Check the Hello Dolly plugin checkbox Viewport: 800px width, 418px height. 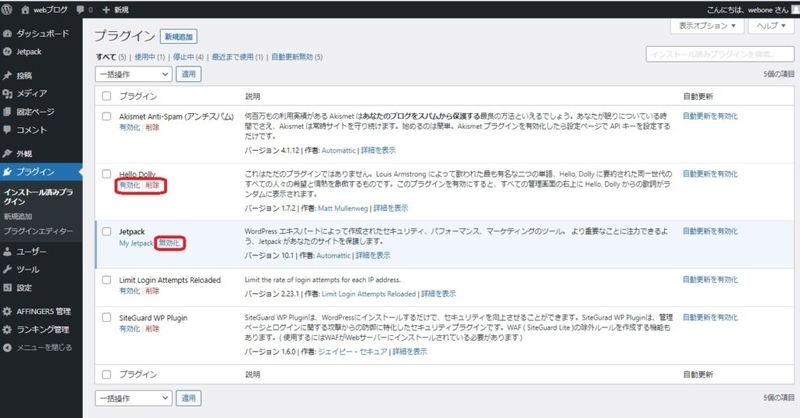pyautogui.click(x=106, y=174)
